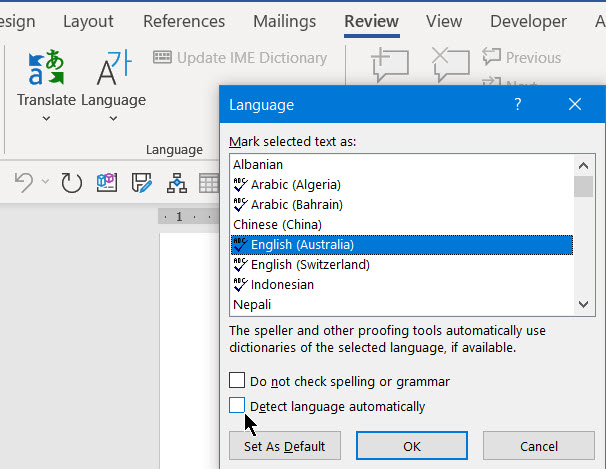Viewport: 606px width, 469px height.
Task: Open the Undo history dropdown arrow
Action: click(x=45, y=181)
